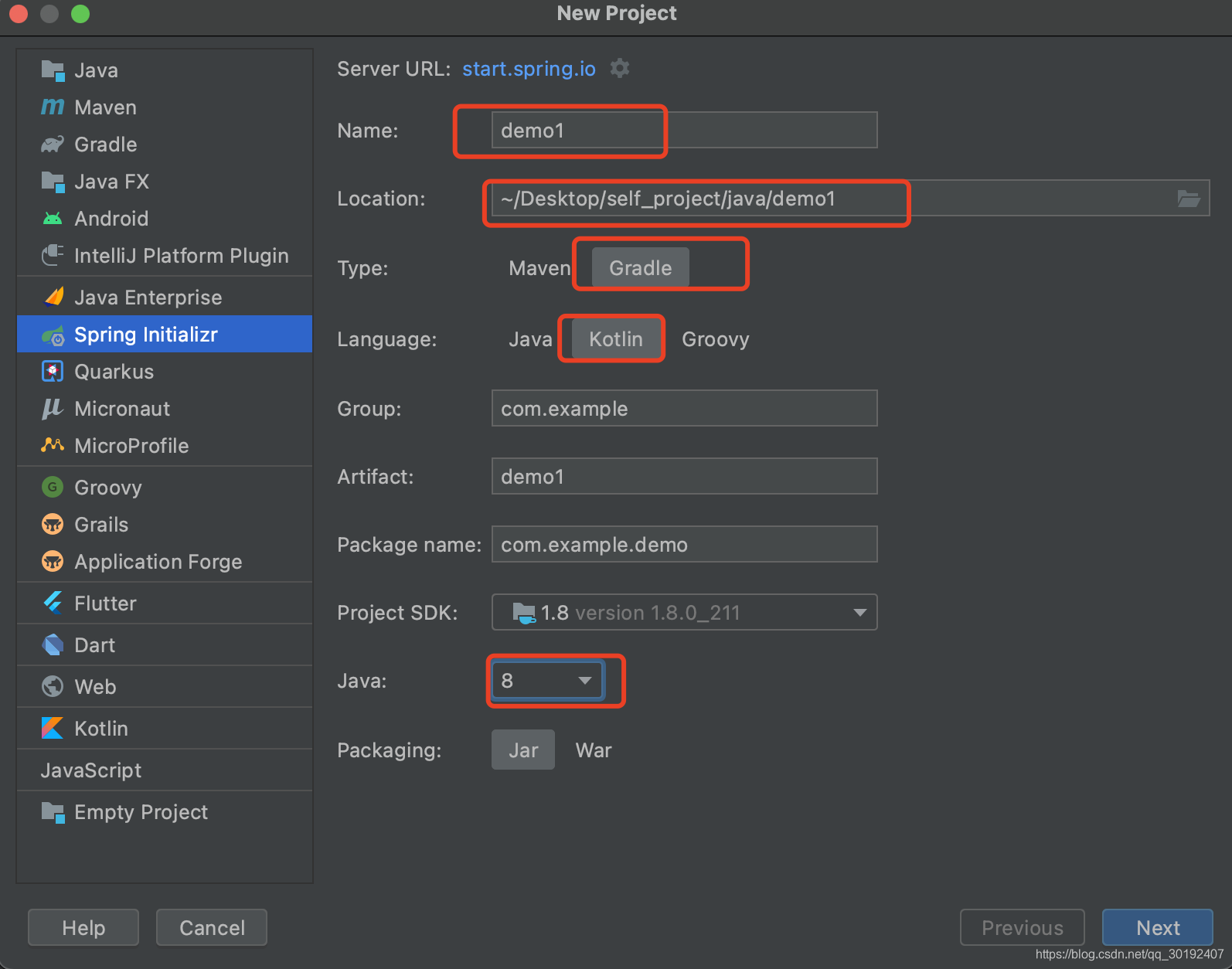Screen dimensions: 1232x969
Task: Click the Name input field
Action: coord(685,130)
